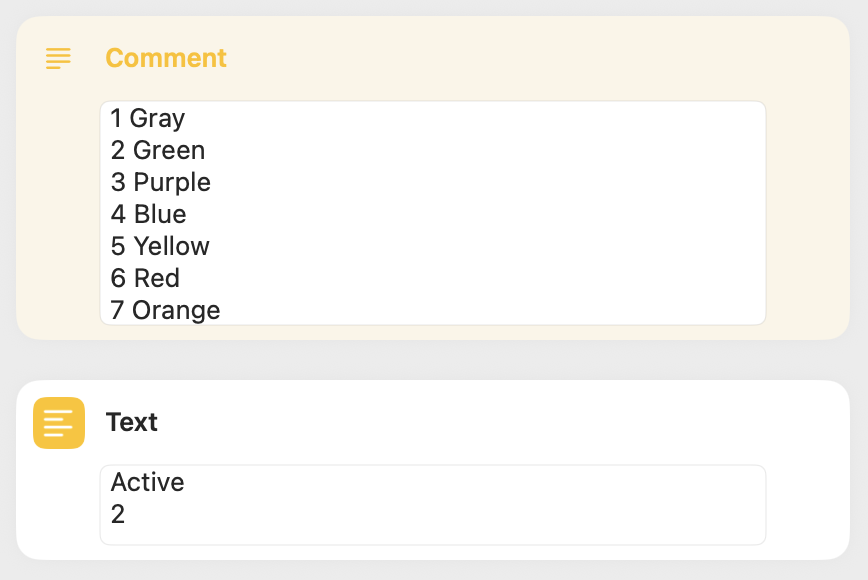Viewport: 868px width, 580px height.
Task: Click the word Yellow in the comment
Action: [x=172, y=246]
